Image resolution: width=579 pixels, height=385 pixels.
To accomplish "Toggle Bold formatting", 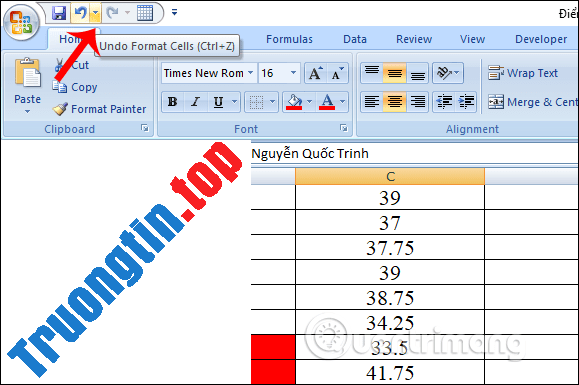I will [x=172, y=102].
